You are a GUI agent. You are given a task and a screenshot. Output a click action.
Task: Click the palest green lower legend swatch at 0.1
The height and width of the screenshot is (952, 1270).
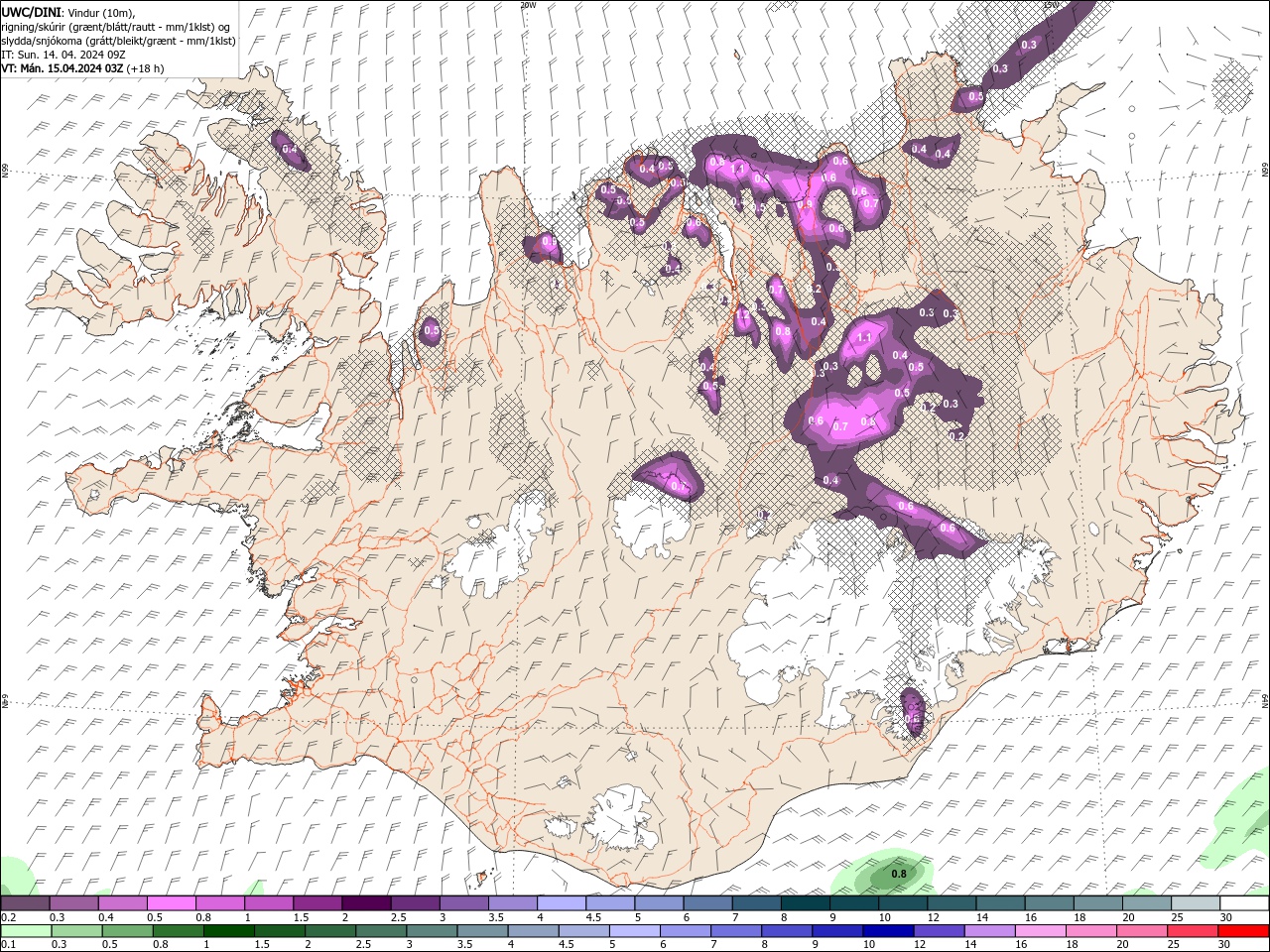[25, 931]
